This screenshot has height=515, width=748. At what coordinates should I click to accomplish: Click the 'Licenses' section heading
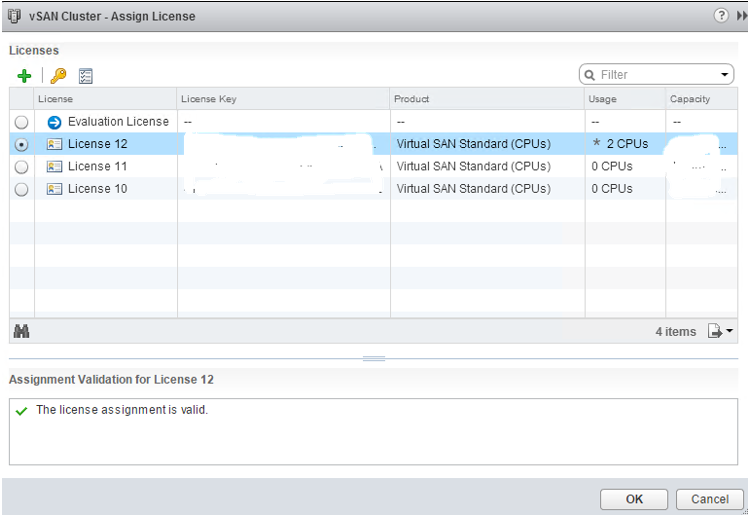coord(34,51)
